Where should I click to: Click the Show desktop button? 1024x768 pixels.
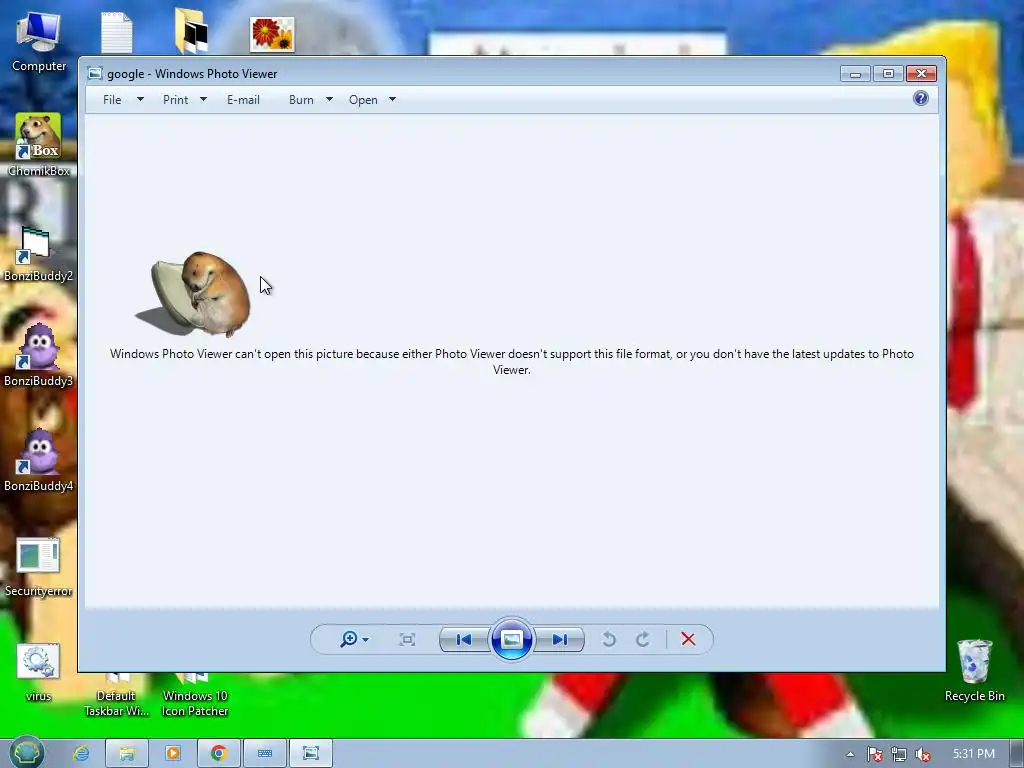pos(1017,754)
